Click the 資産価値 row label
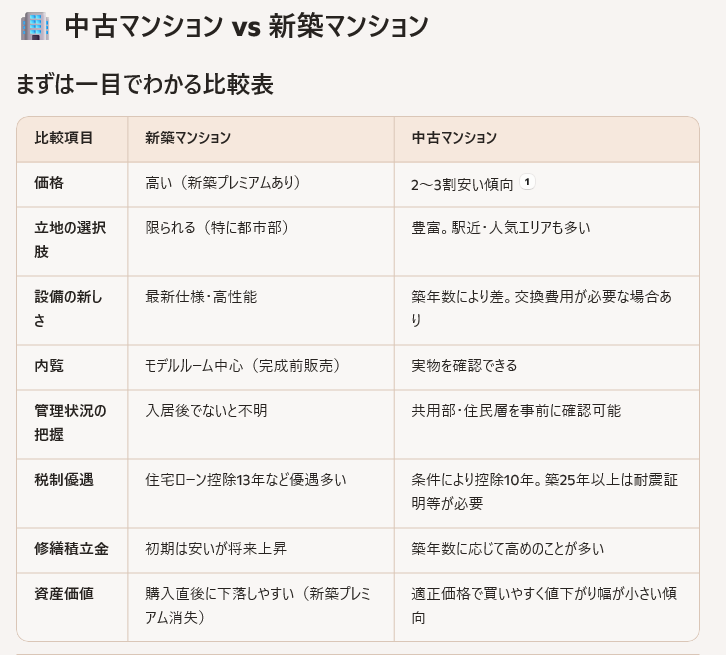Image resolution: width=726 pixels, height=655 pixels. tap(64, 594)
